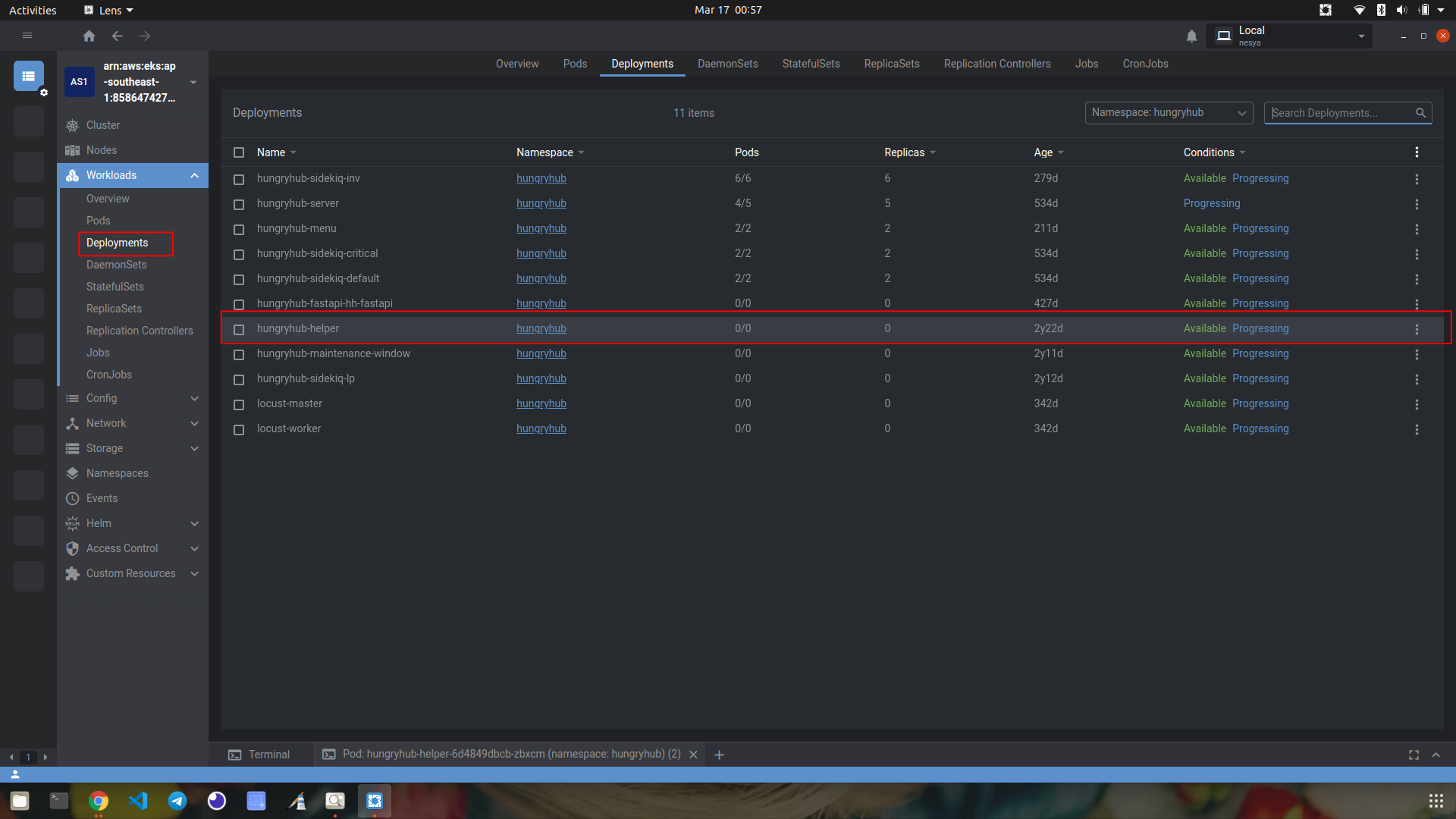Check the hungryhub-helper row checkbox
The width and height of the screenshot is (1456, 819).
pyautogui.click(x=239, y=329)
